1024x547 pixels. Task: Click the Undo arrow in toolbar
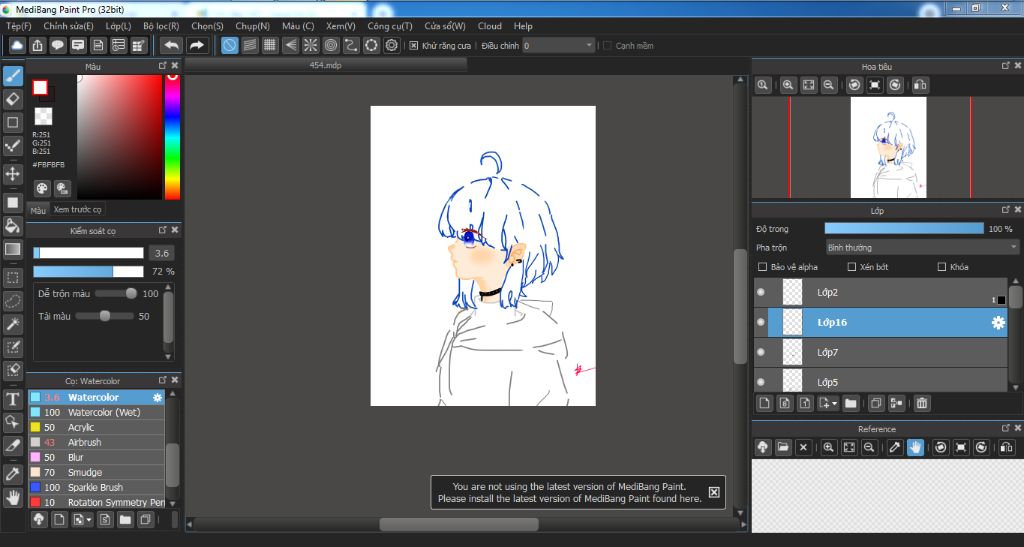pos(172,45)
